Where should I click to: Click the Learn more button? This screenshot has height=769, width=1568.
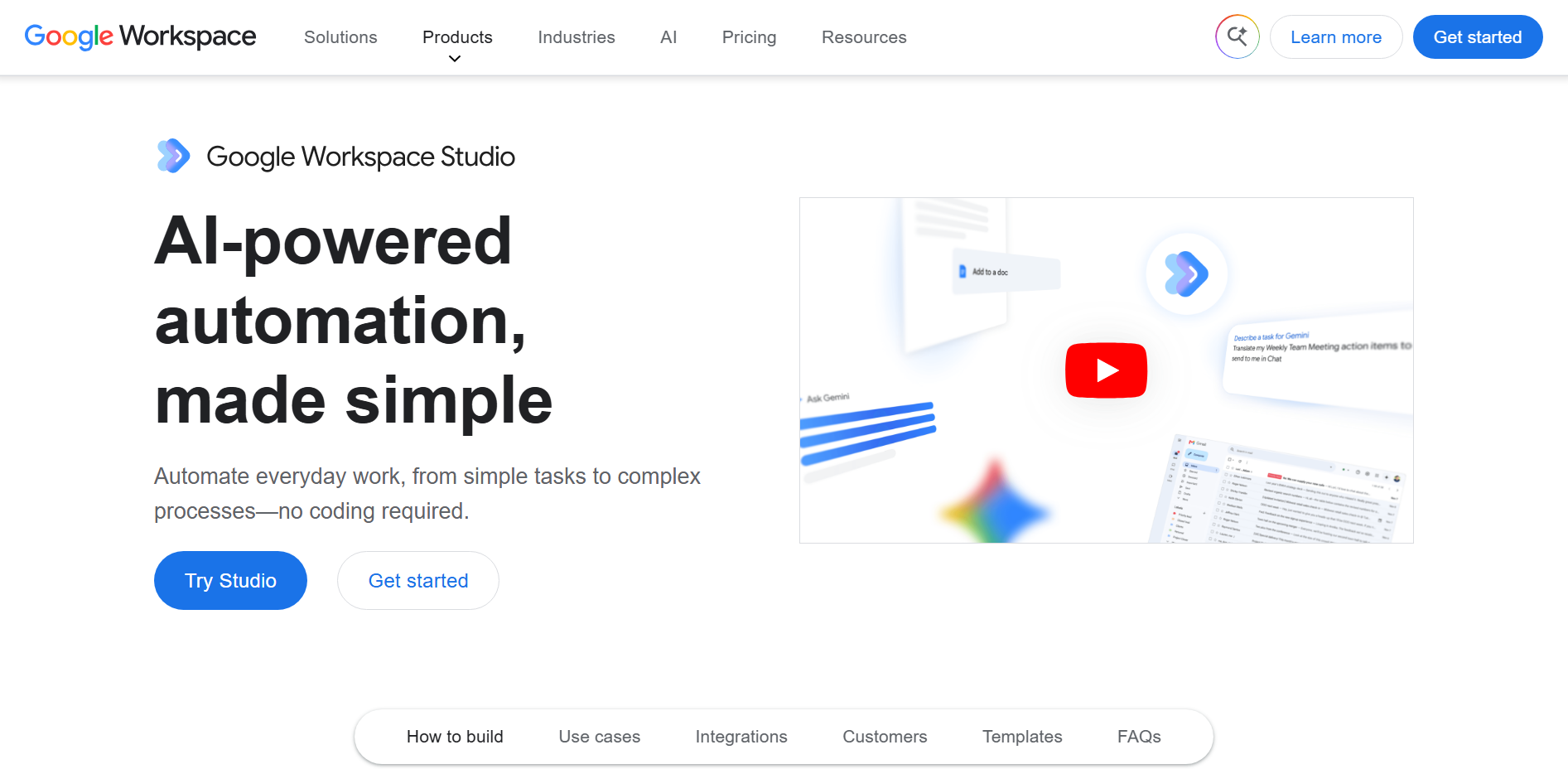(1336, 37)
